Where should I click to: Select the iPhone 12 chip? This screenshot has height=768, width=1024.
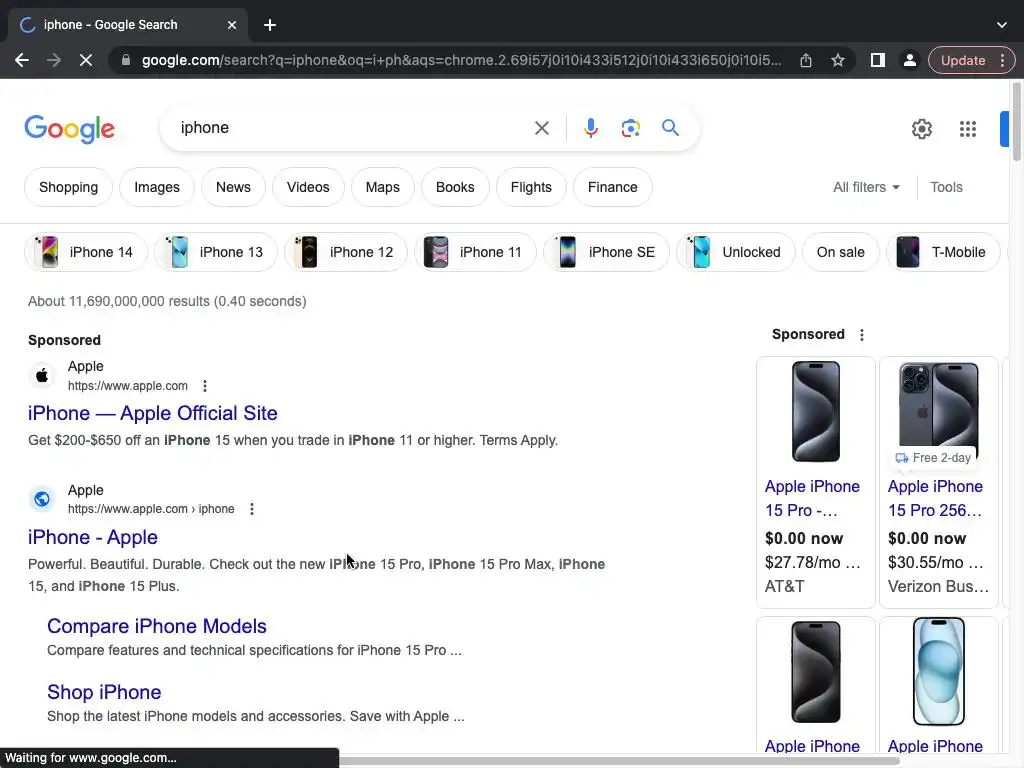click(x=346, y=252)
